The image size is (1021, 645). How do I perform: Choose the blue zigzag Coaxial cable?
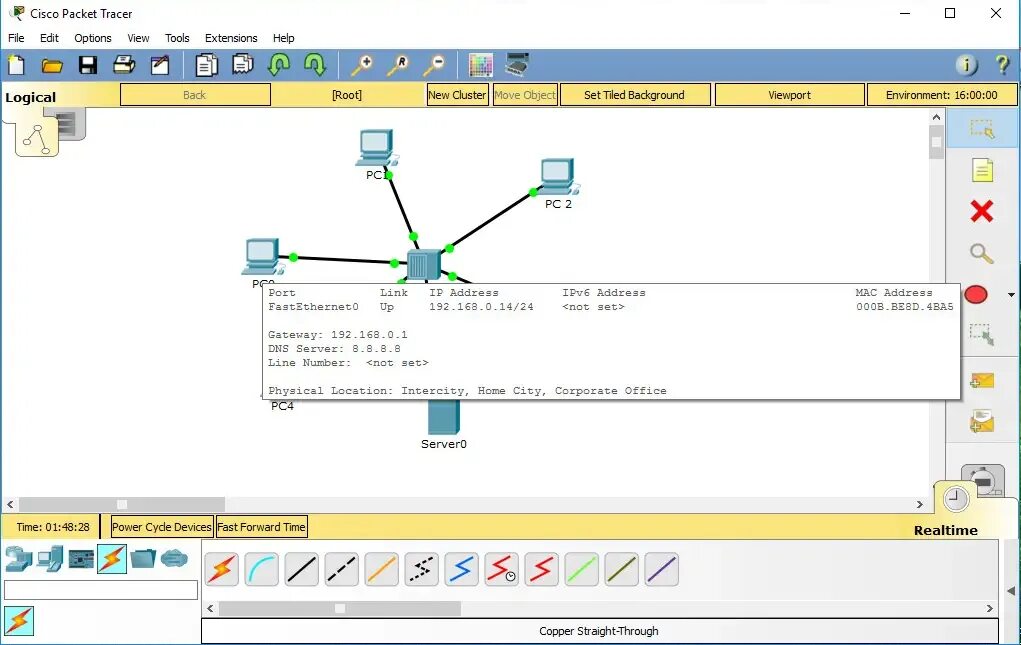tap(462, 570)
